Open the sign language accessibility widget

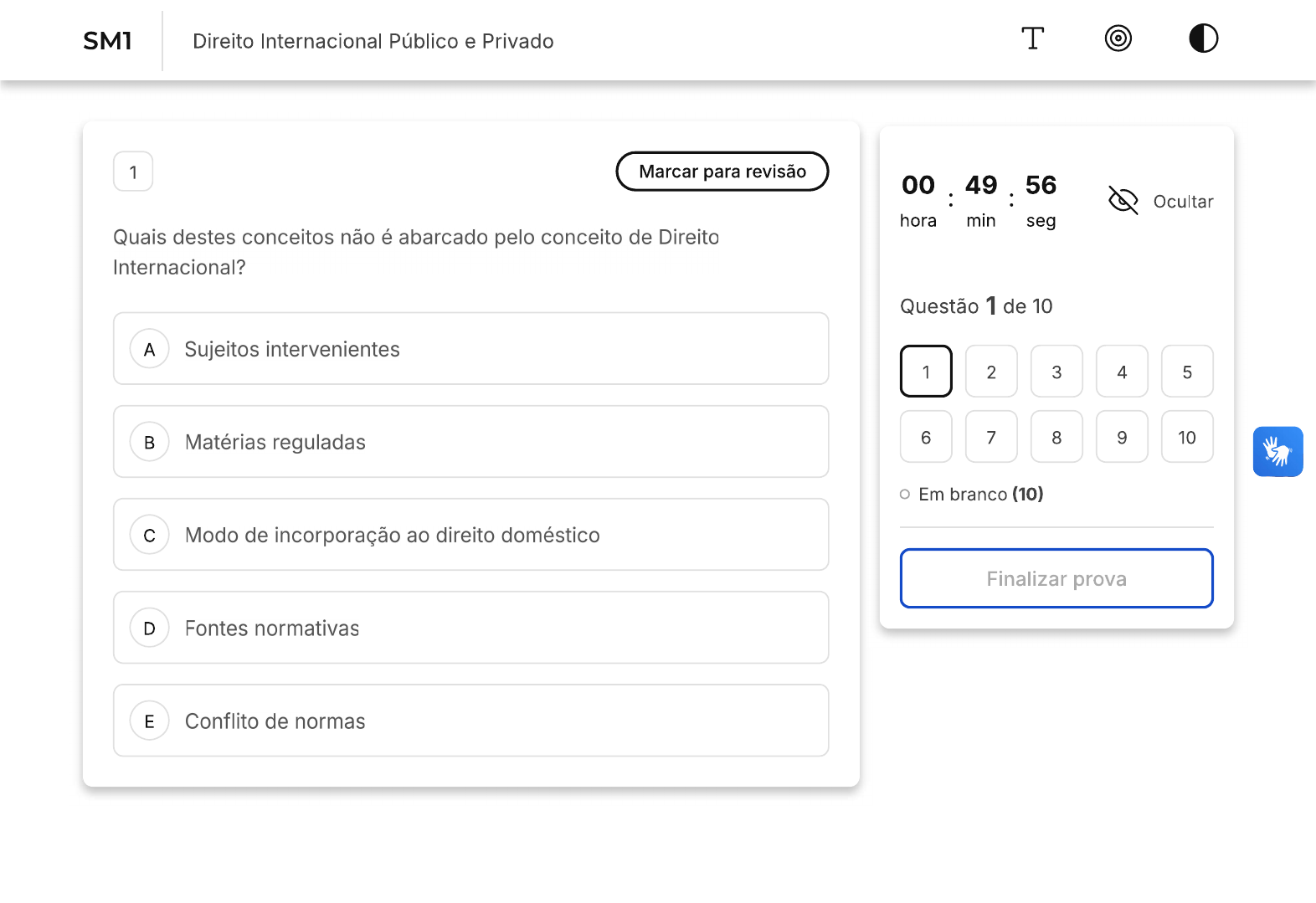[x=1277, y=452]
